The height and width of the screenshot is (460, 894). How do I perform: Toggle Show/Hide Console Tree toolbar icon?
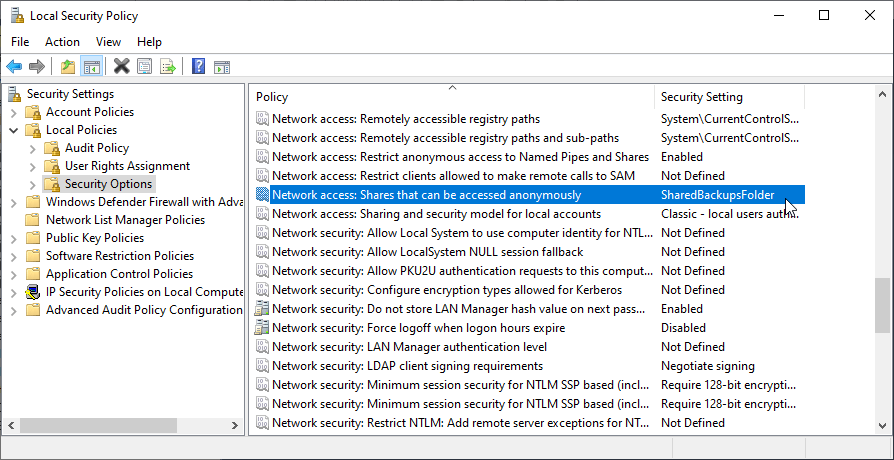(x=91, y=67)
